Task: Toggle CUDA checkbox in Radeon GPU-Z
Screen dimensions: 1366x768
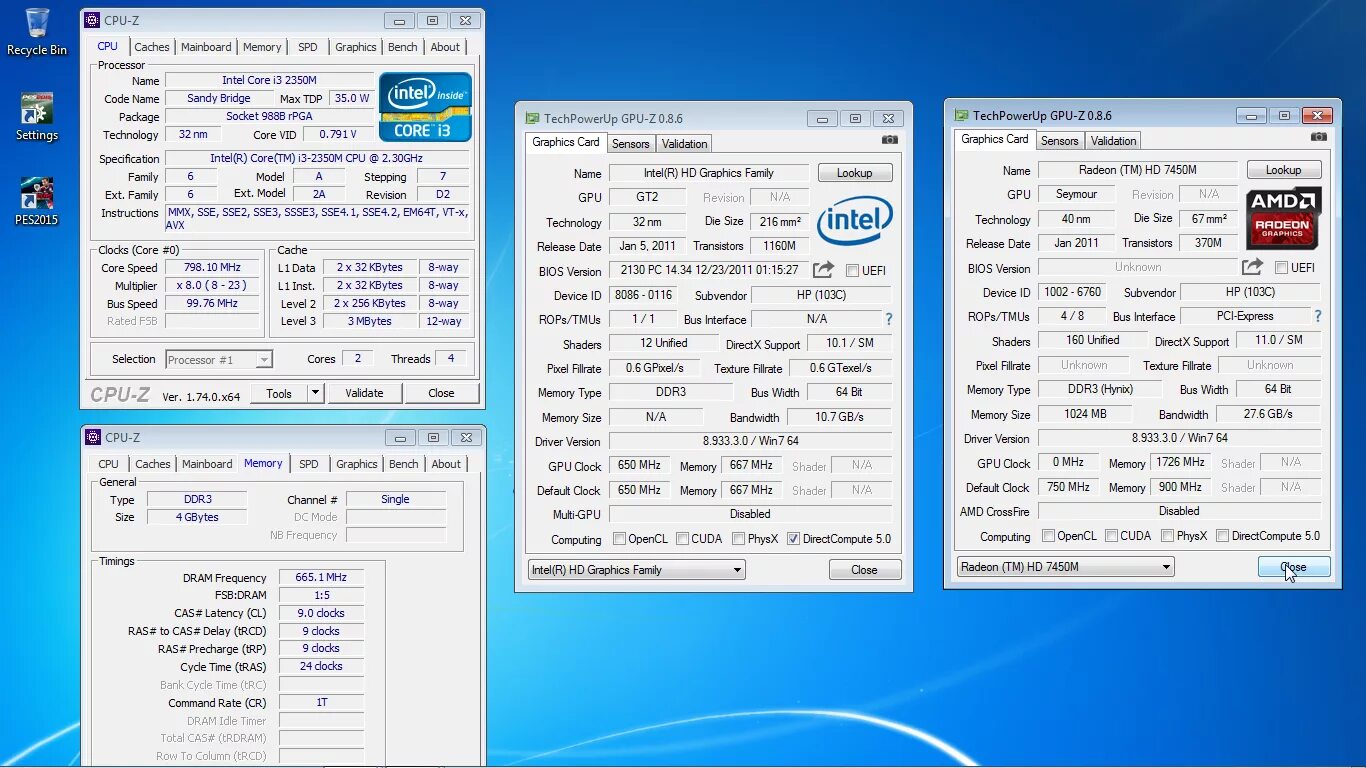Action: click(x=1111, y=536)
